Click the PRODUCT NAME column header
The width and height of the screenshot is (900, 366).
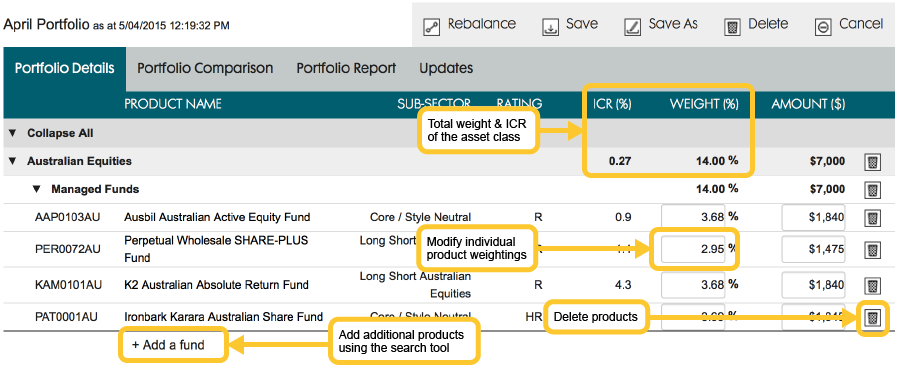(x=173, y=104)
